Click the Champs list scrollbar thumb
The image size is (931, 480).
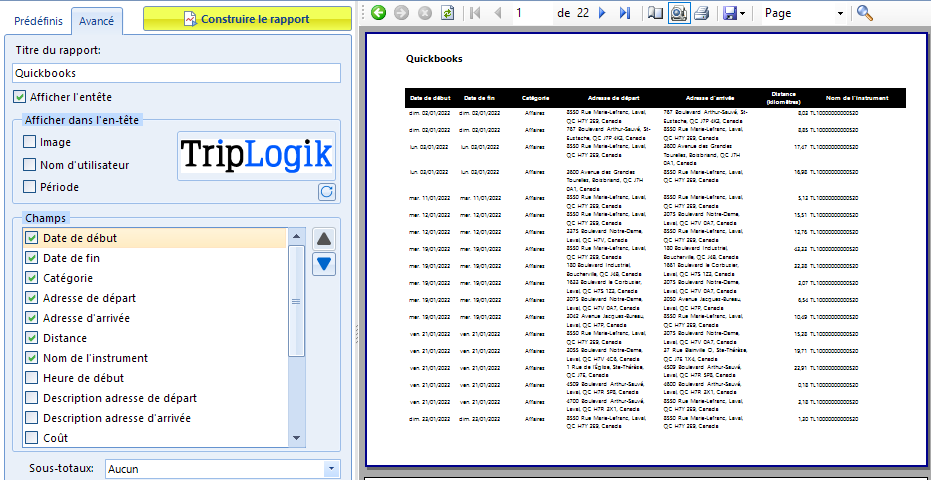[296, 301]
